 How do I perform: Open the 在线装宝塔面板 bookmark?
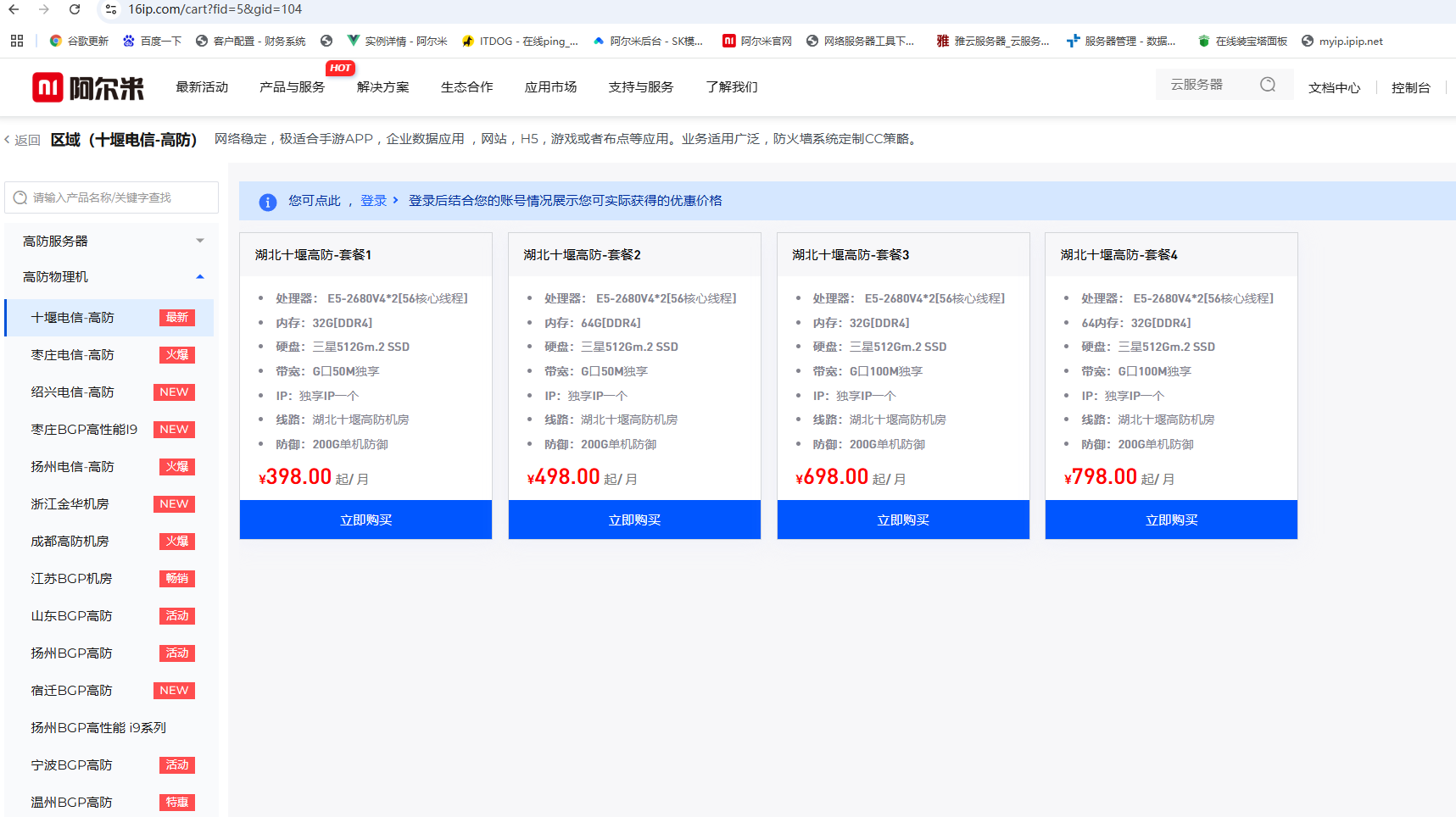(x=1242, y=41)
